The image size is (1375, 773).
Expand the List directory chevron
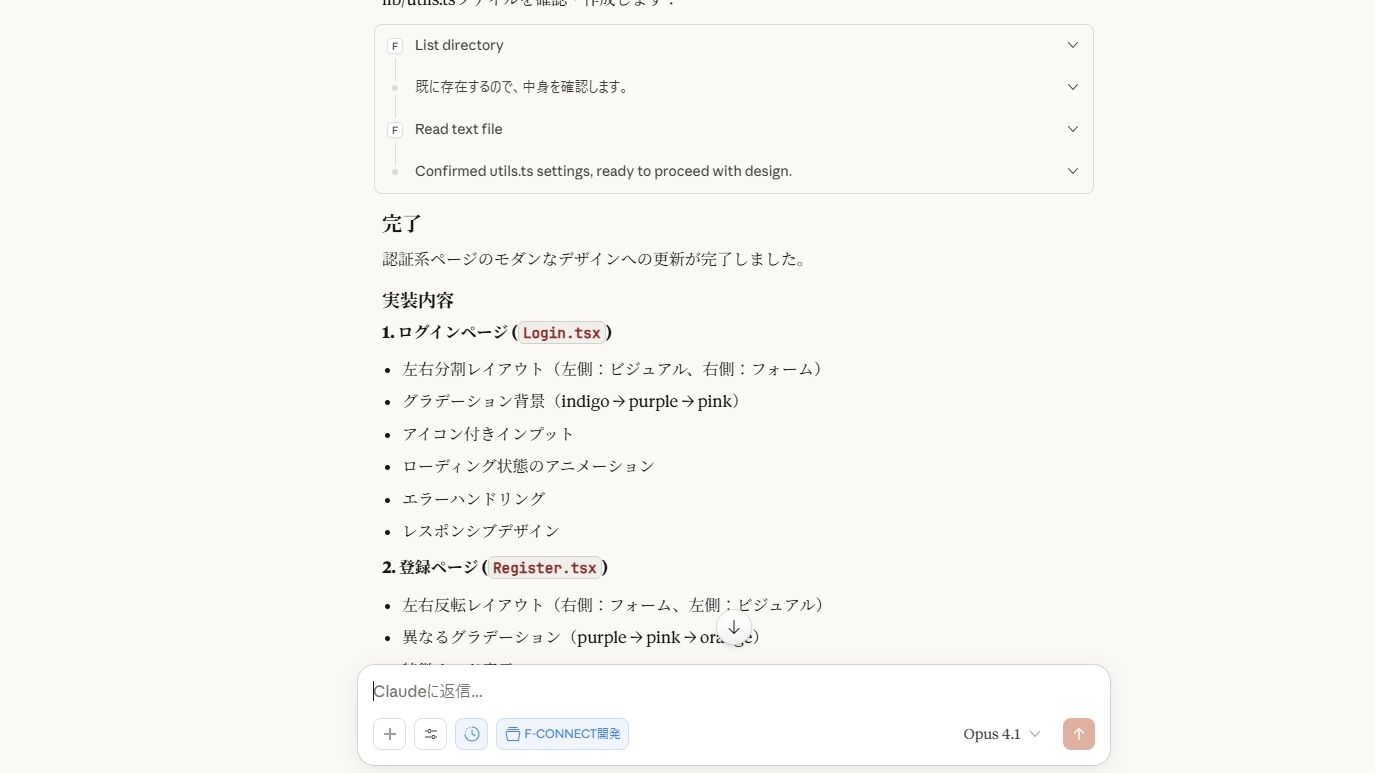coord(1073,45)
